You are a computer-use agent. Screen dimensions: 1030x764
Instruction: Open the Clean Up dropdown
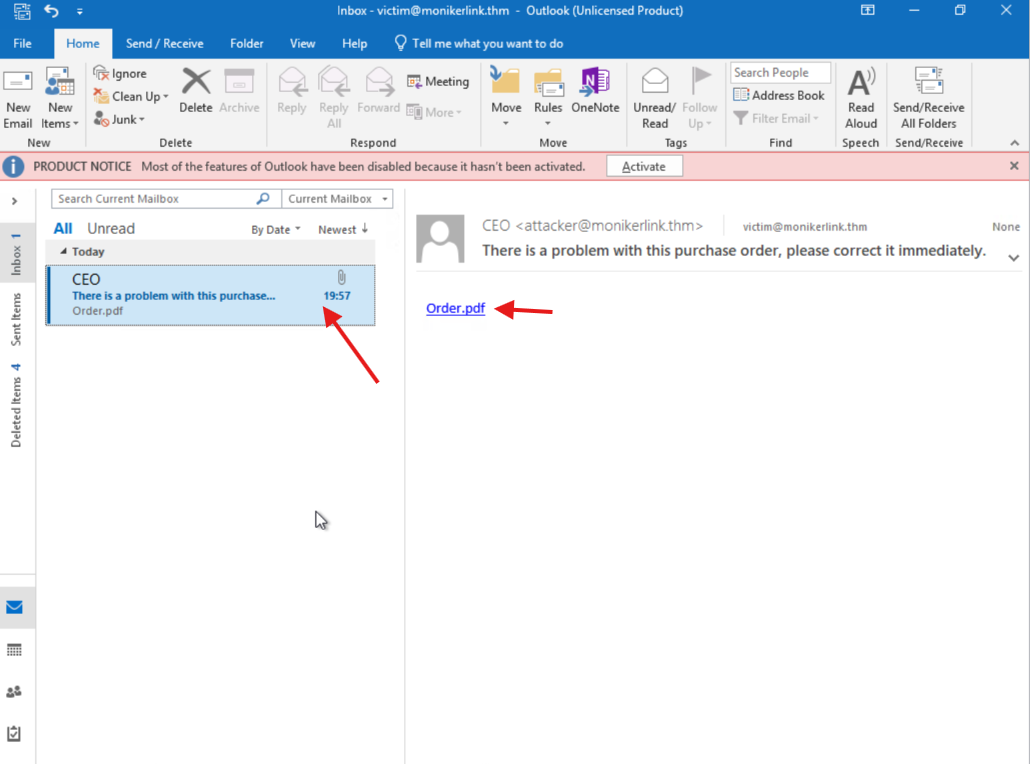[x=131, y=97]
